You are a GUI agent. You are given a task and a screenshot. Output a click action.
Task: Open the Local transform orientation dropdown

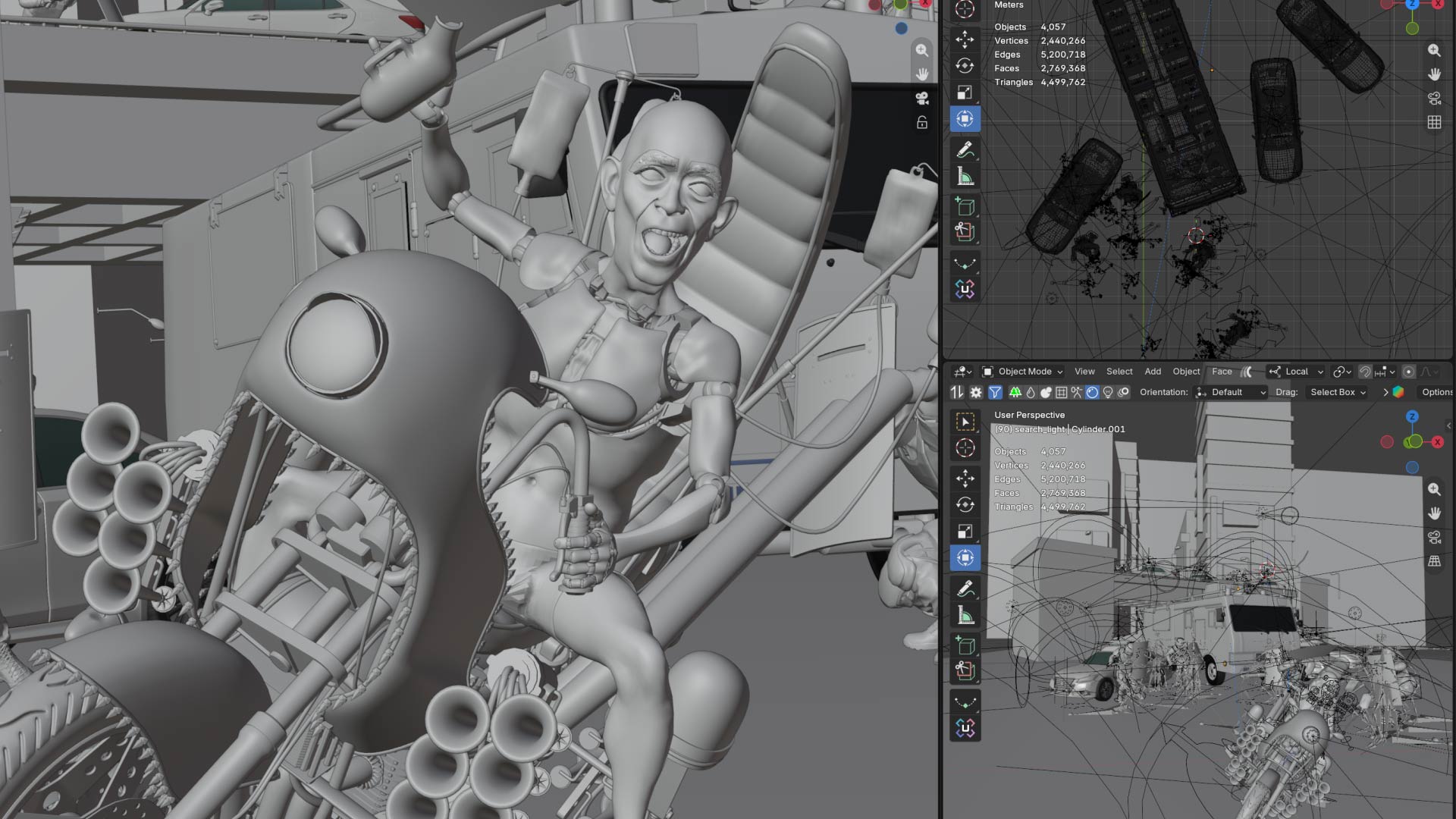pos(1296,372)
